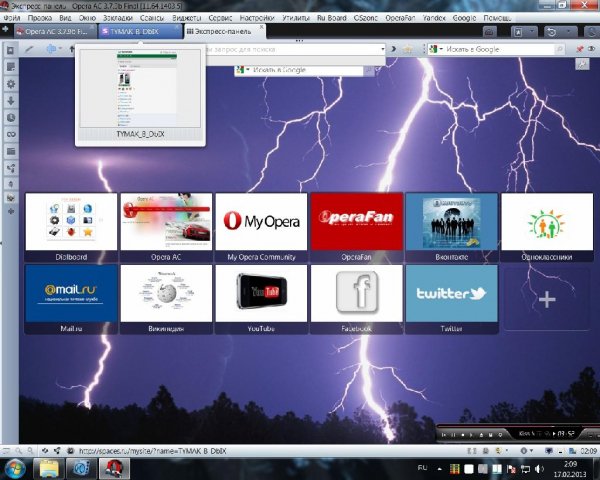This screenshot has width=600, height=480.
Task: Open the Виджеты menu
Action: click(x=186, y=18)
